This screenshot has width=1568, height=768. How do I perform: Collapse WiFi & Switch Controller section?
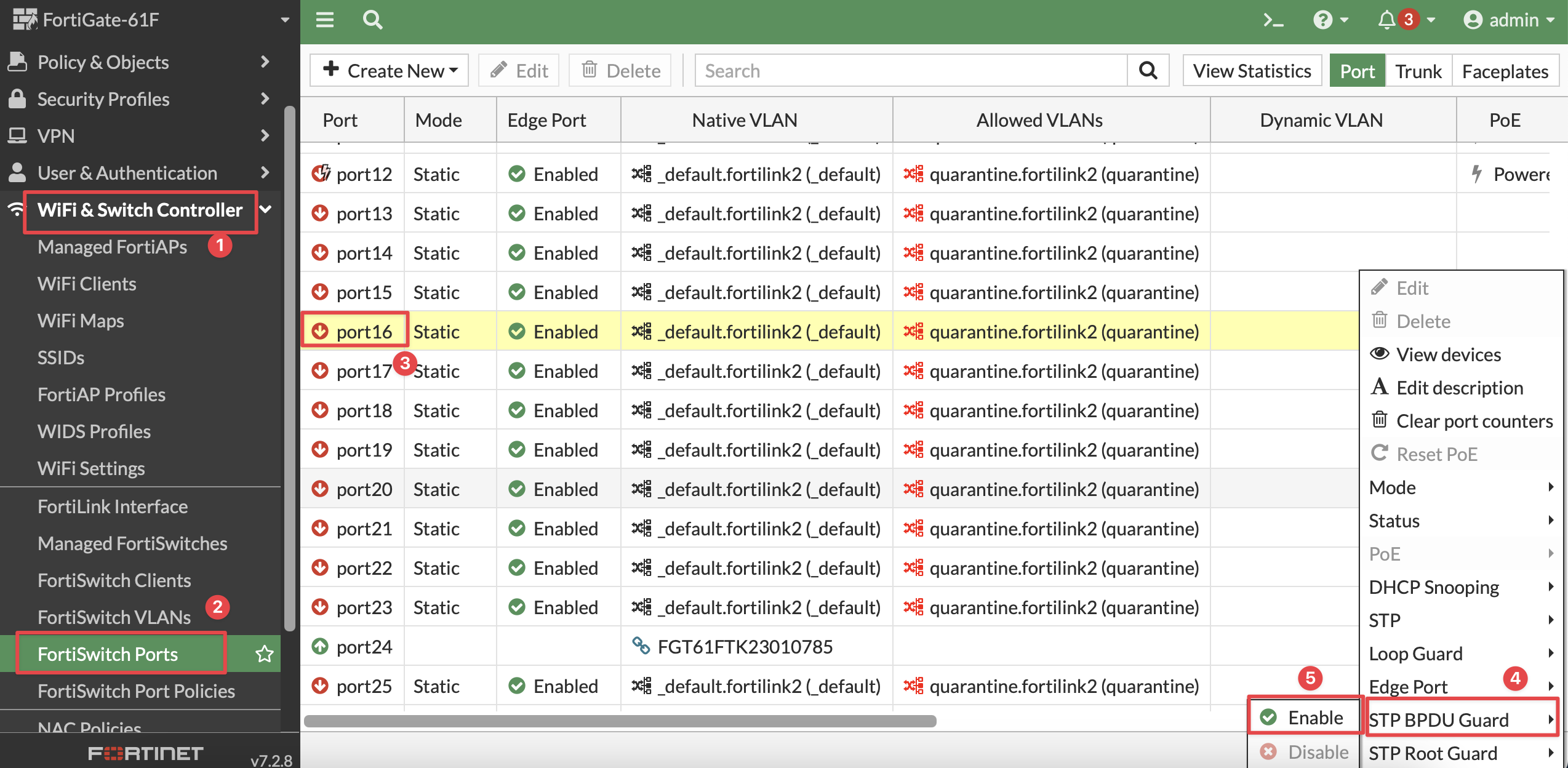tap(266, 209)
